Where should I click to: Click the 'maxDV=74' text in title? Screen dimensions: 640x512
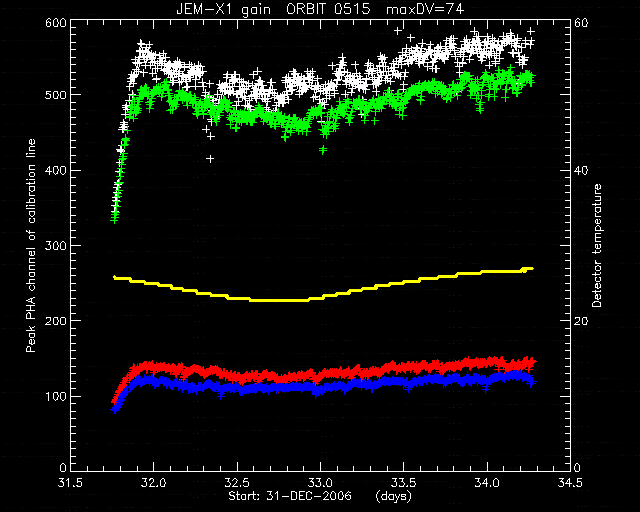425,9
